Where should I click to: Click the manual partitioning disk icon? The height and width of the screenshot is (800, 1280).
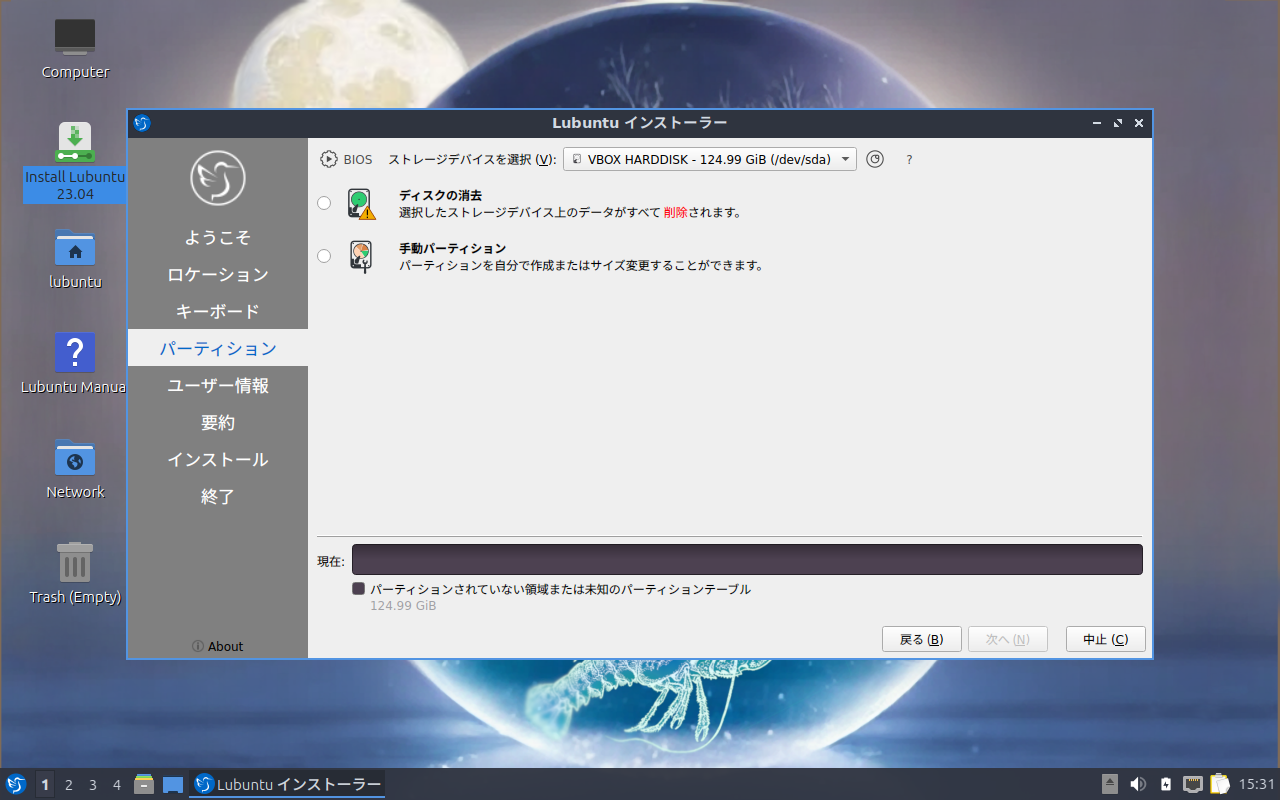[361, 257]
